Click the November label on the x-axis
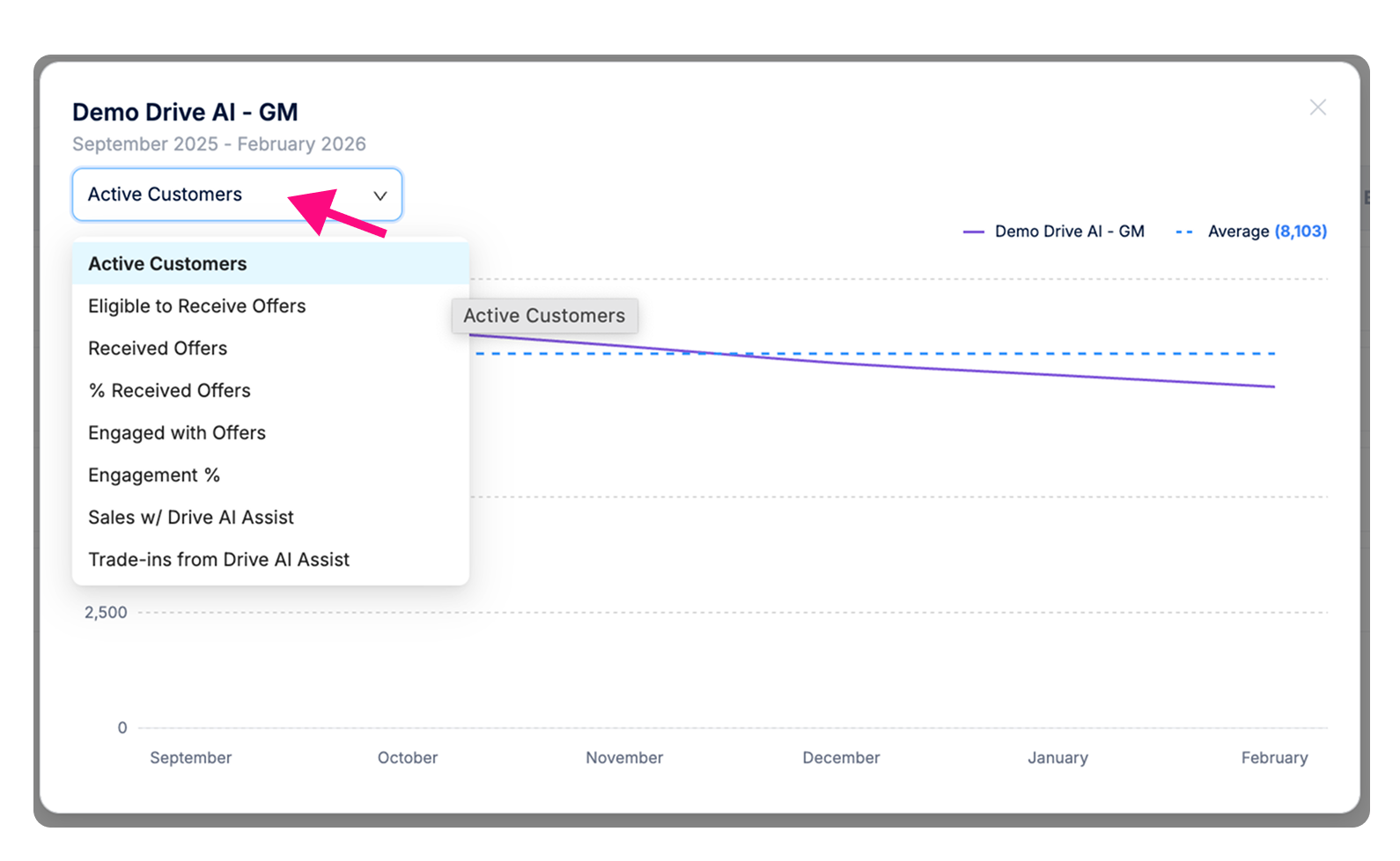This screenshot has width=1400, height=861. tap(624, 758)
